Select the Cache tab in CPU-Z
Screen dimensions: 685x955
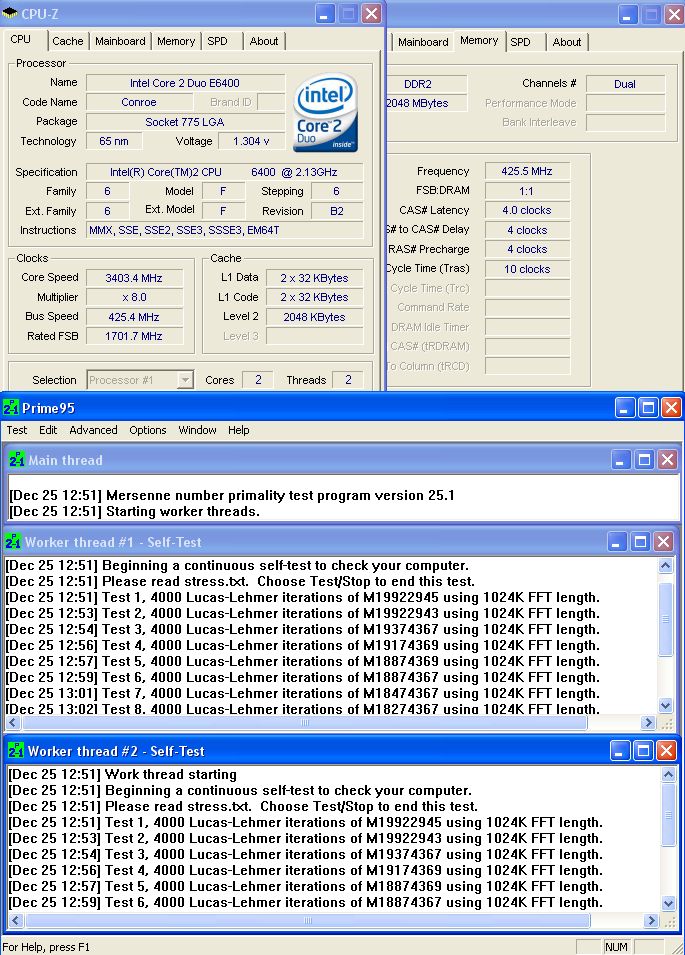click(x=68, y=41)
